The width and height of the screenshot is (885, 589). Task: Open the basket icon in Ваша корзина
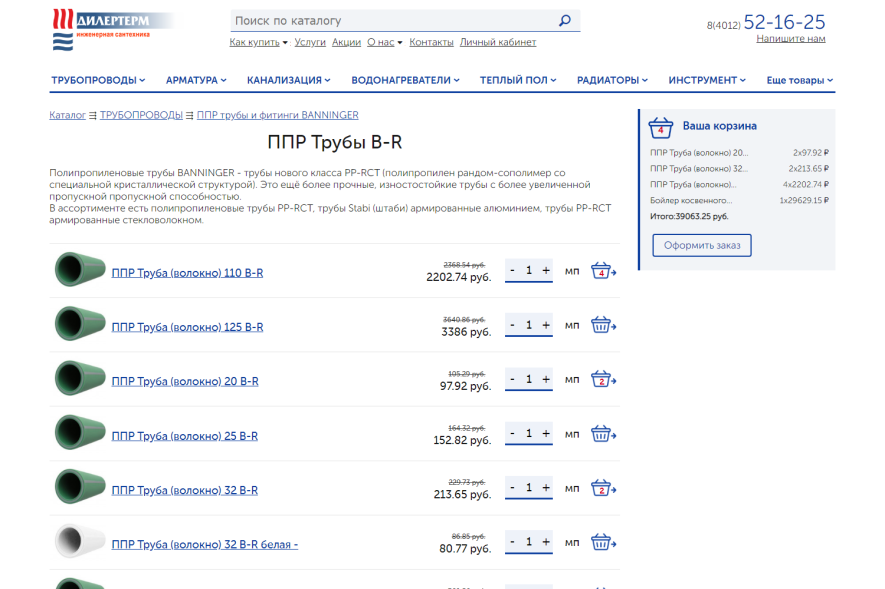point(660,128)
